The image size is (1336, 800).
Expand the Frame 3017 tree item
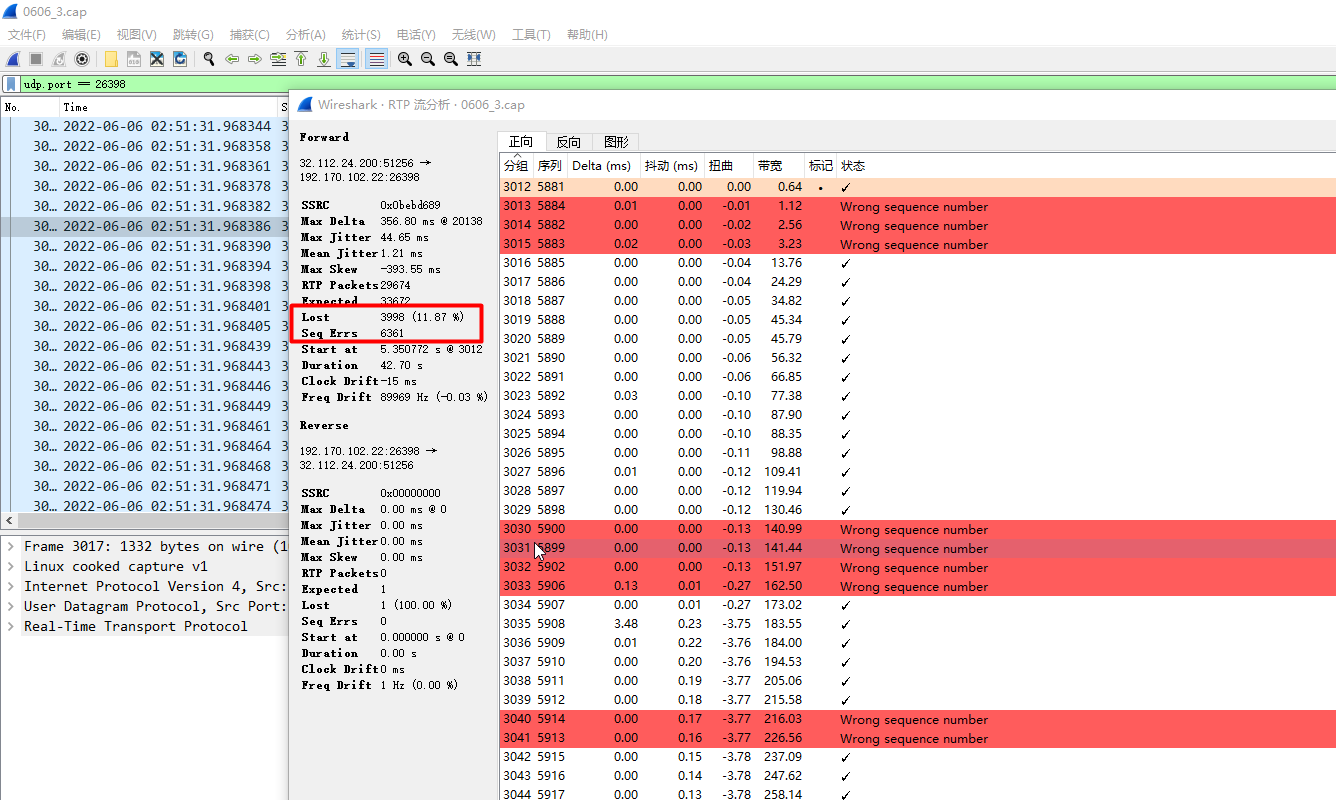(x=11, y=546)
